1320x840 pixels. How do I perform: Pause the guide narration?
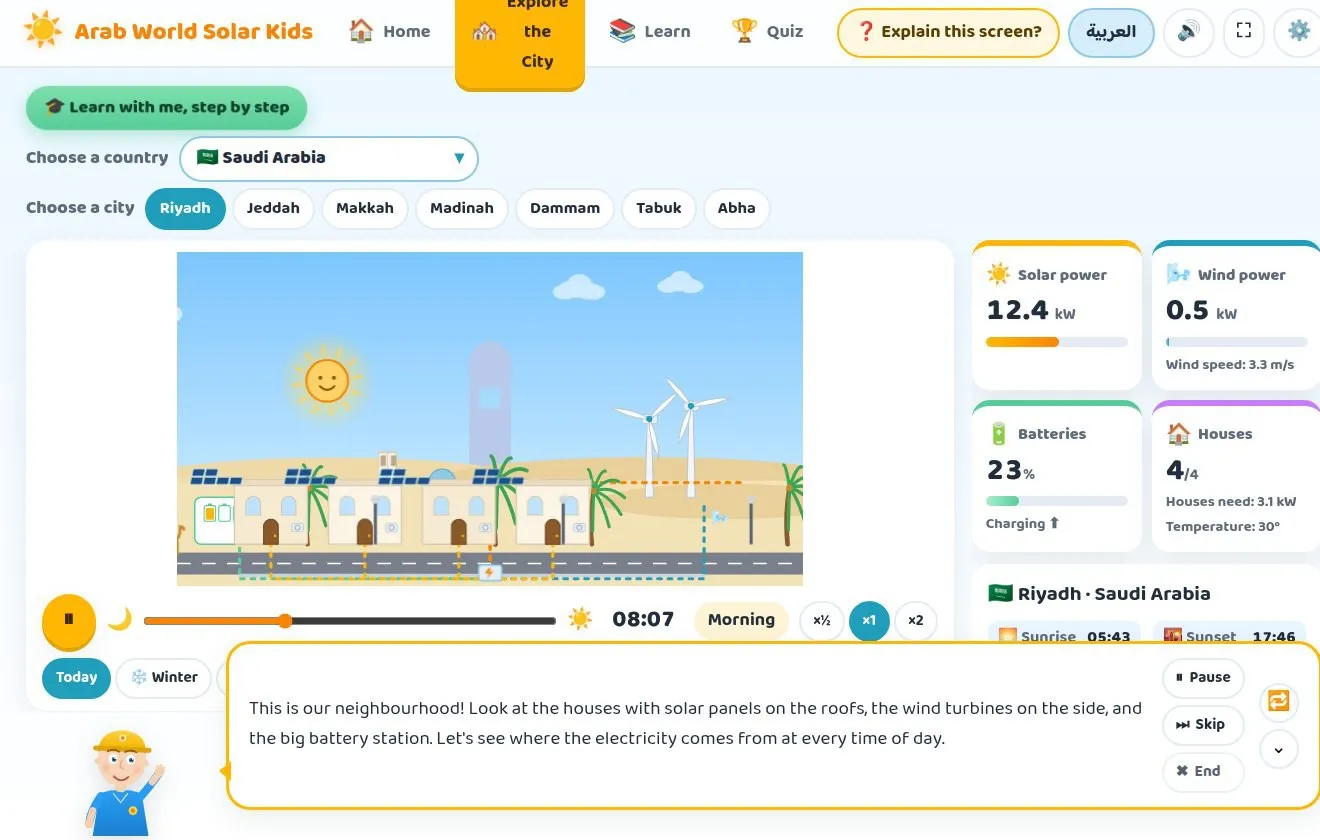[1203, 678]
